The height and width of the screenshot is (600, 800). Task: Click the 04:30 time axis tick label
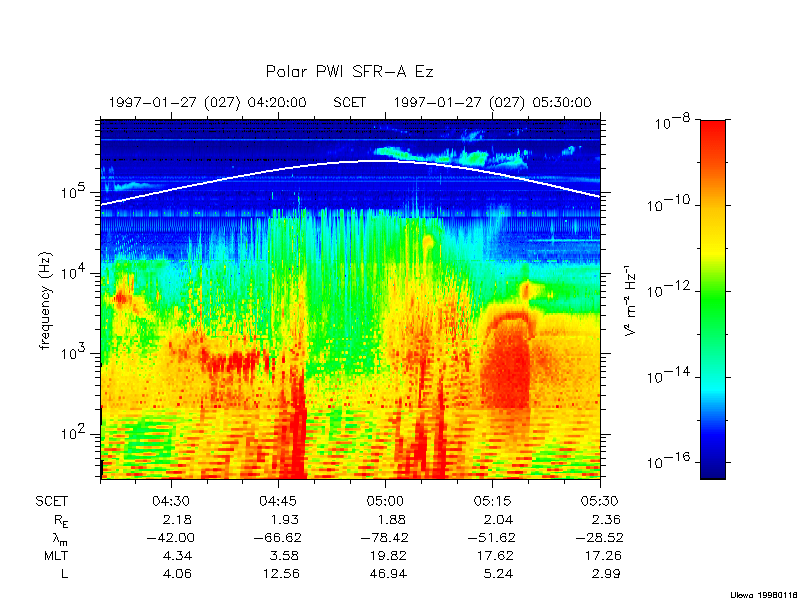(x=171, y=500)
